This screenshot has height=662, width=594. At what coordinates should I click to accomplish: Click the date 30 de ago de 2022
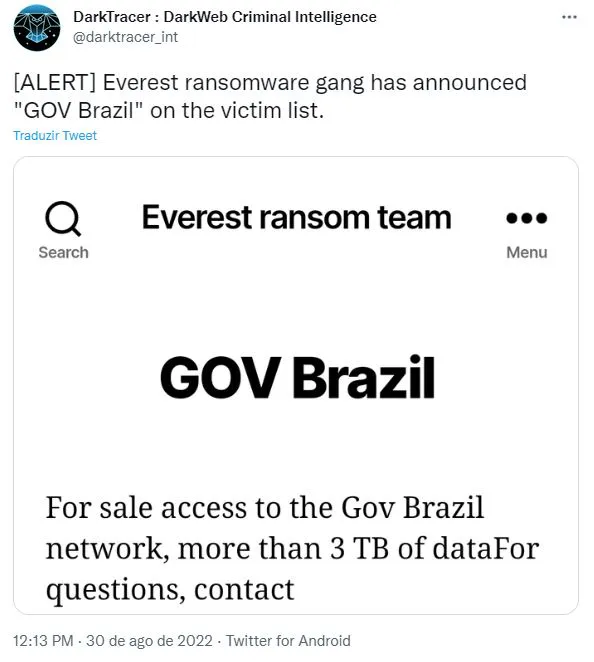(149, 640)
